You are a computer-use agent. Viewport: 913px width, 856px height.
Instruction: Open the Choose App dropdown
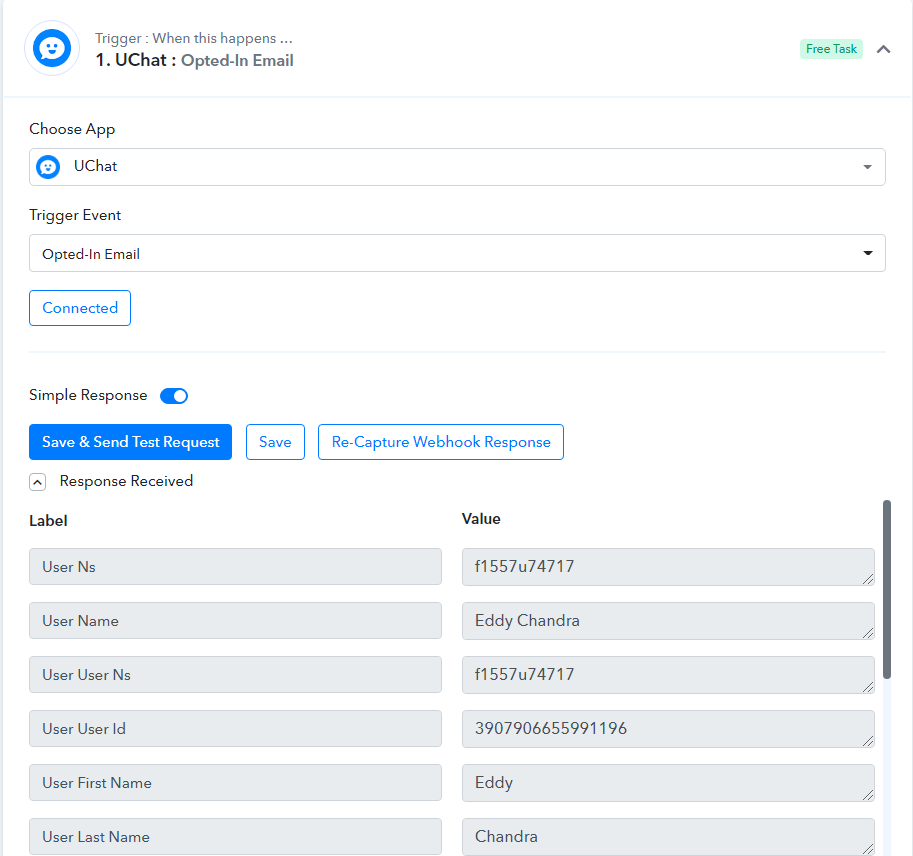(457, 167)
